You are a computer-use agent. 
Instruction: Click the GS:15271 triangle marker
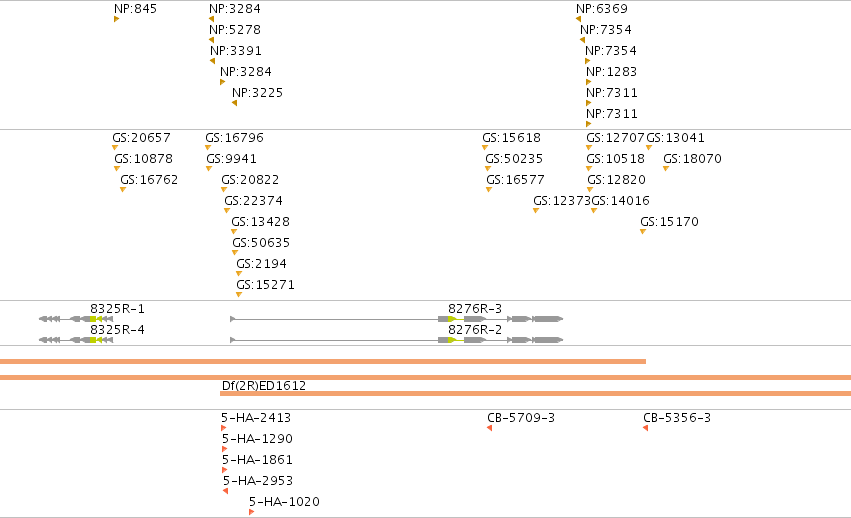[239, 295]
